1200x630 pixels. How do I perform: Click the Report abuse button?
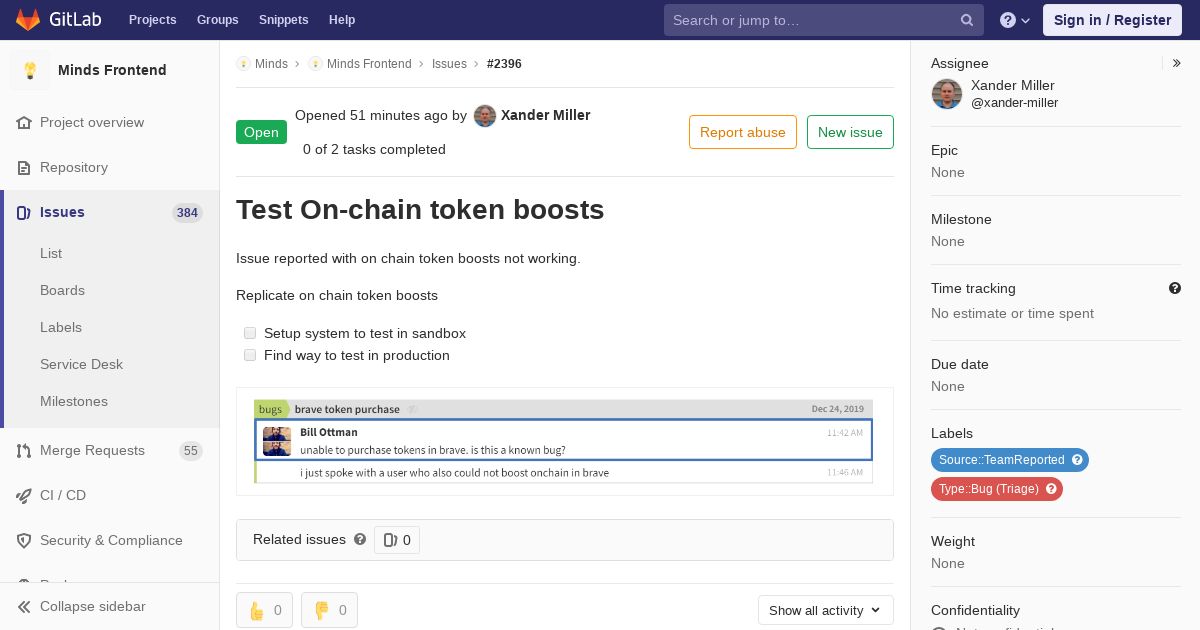point(743,132)
